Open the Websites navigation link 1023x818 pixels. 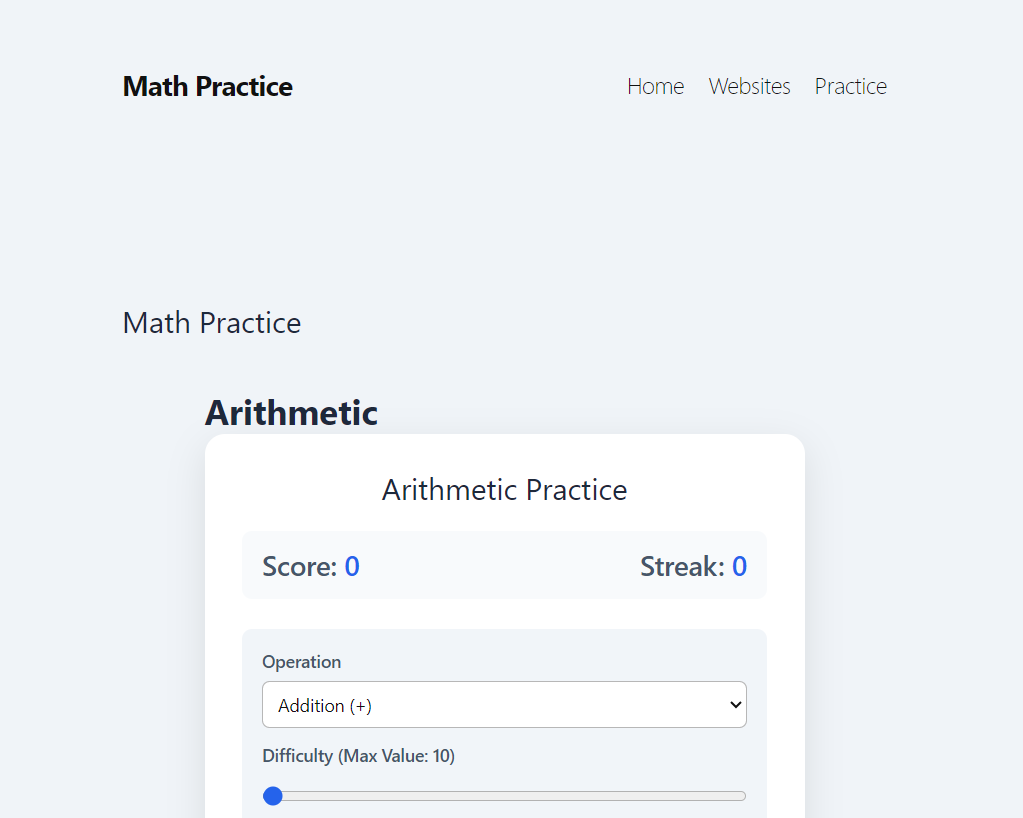pos(749,86)
